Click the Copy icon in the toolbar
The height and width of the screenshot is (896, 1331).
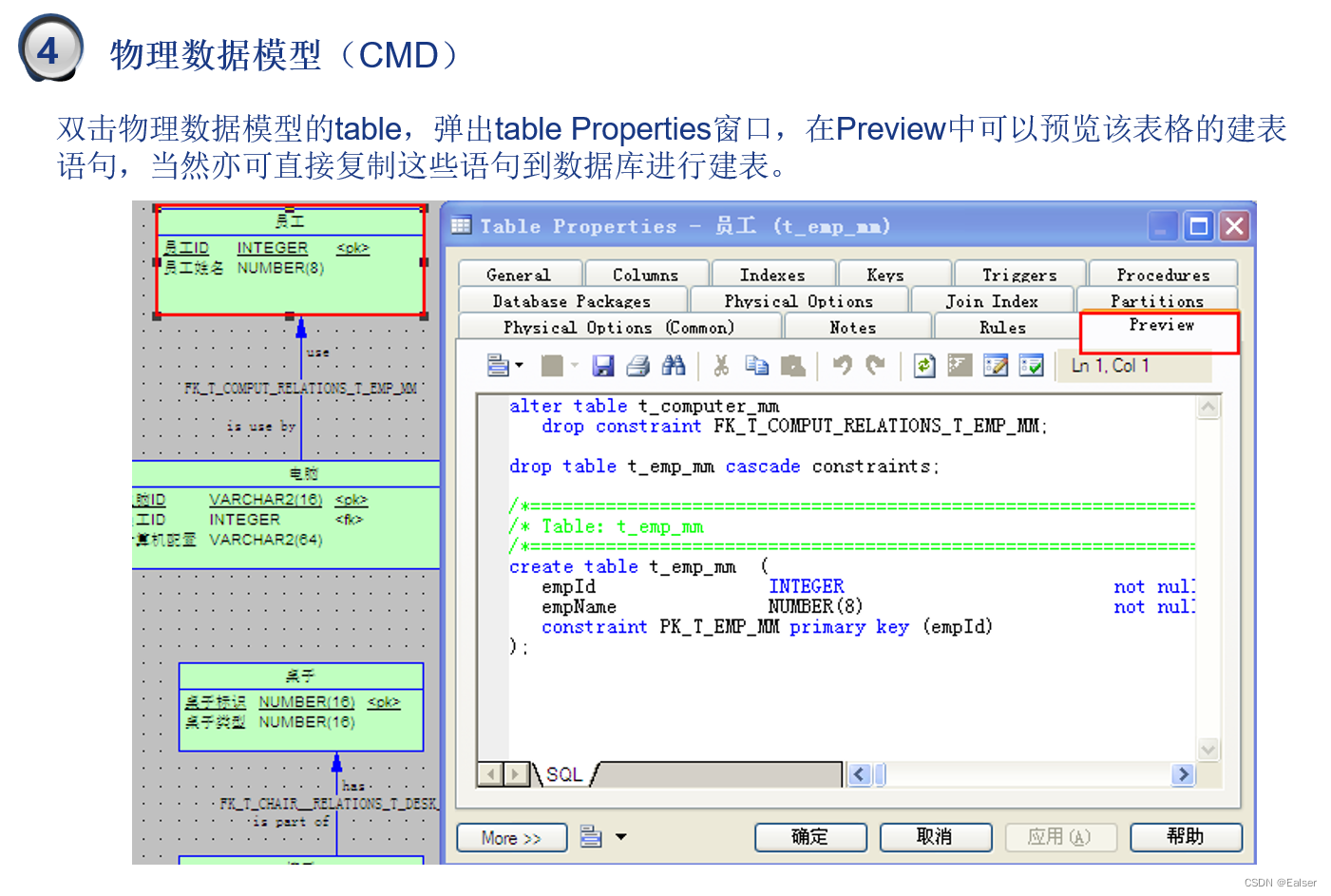click(x=757, y=366)
